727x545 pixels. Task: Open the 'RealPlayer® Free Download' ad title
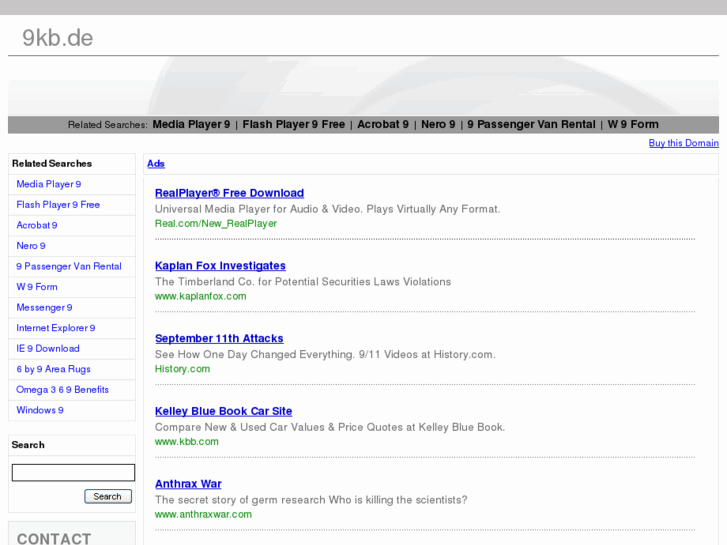tap(229, 193)
